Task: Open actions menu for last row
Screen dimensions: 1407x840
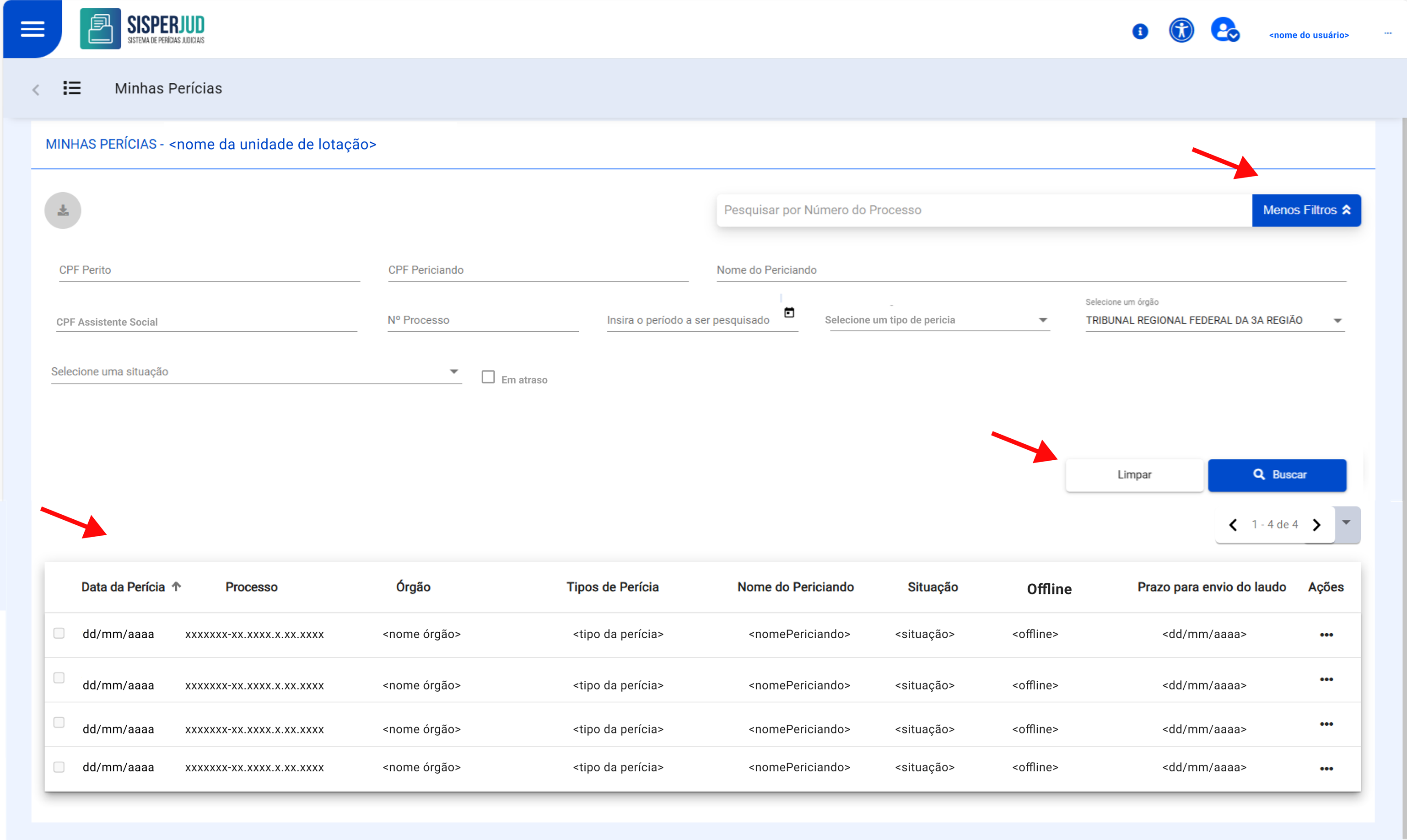Action: coord(1326,768)
